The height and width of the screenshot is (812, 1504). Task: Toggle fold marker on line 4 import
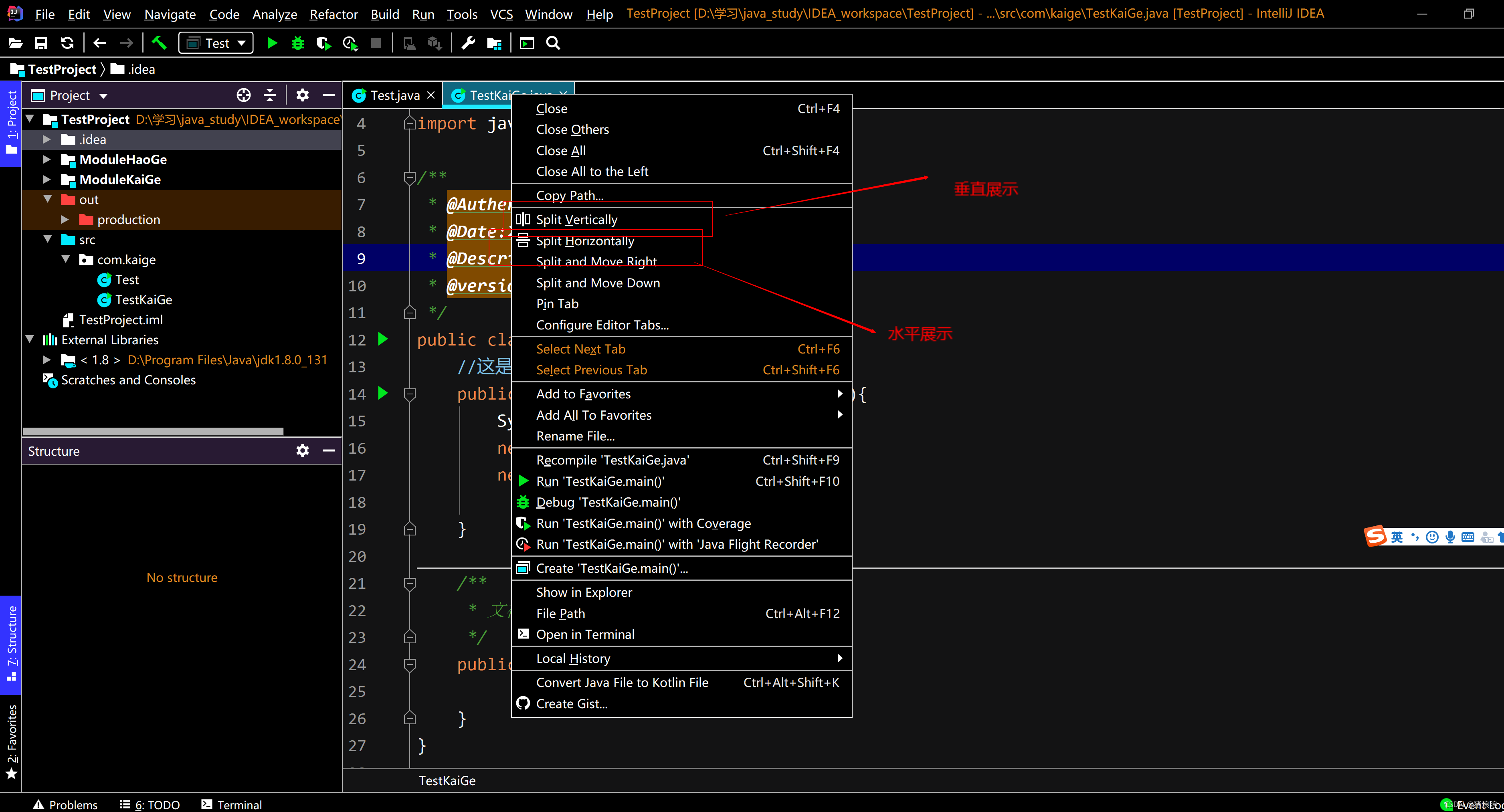pos(410,123)
